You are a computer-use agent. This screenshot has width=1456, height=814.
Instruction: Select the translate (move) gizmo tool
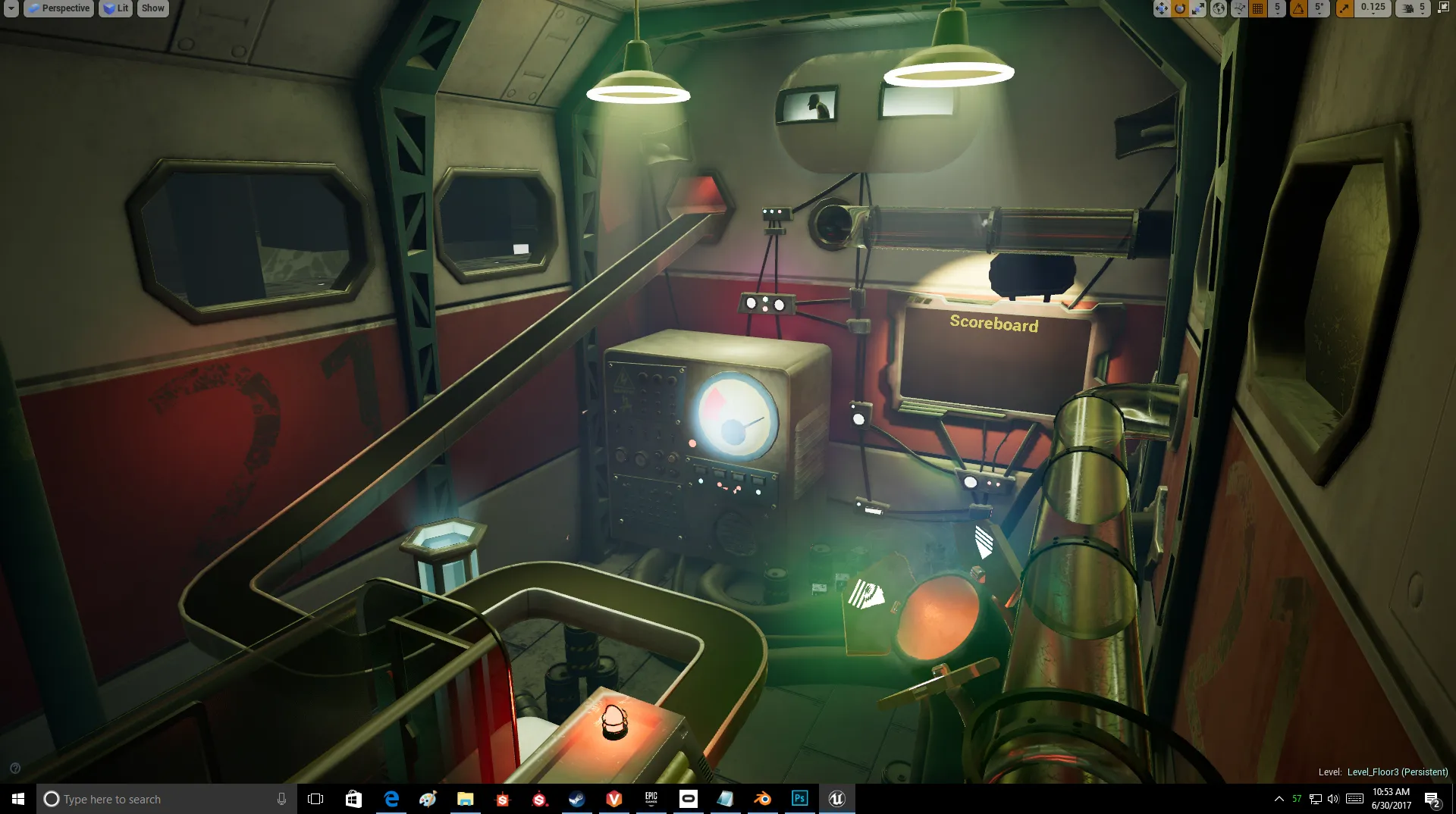pyautogui.click(x=1161, y=8)
